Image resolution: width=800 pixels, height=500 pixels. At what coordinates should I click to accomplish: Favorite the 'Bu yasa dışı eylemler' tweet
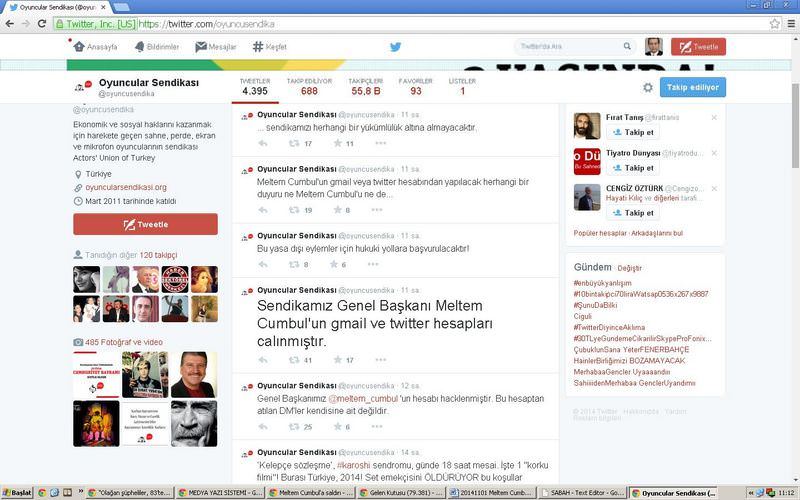[333, 264]
